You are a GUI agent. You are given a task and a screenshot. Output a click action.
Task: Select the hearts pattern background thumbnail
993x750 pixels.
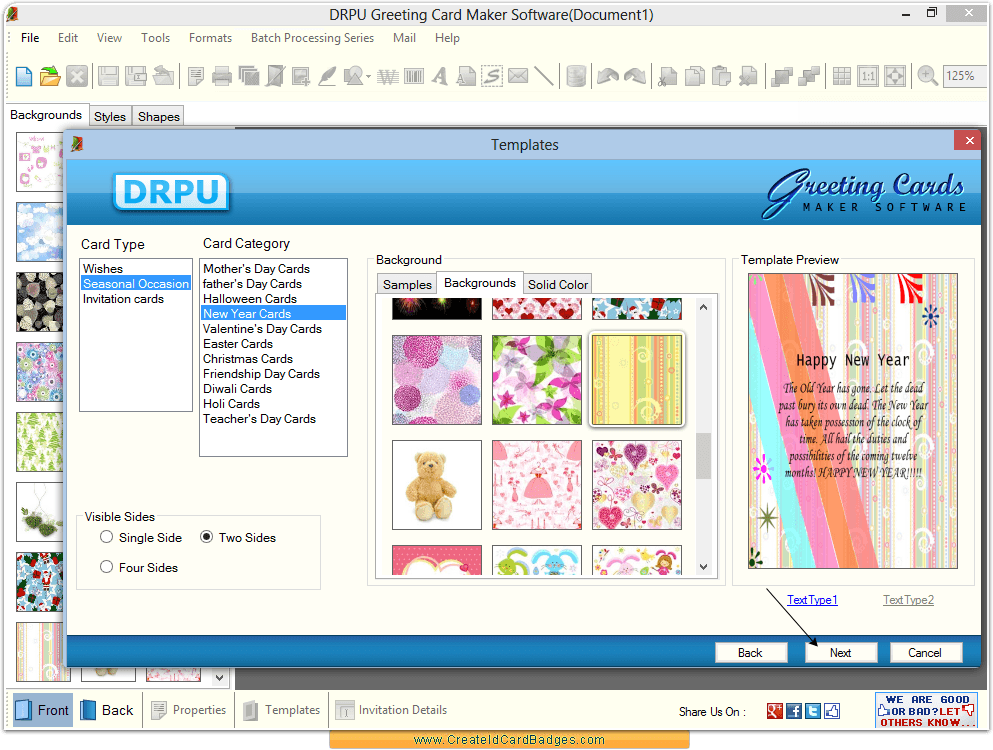coord(637,485)
